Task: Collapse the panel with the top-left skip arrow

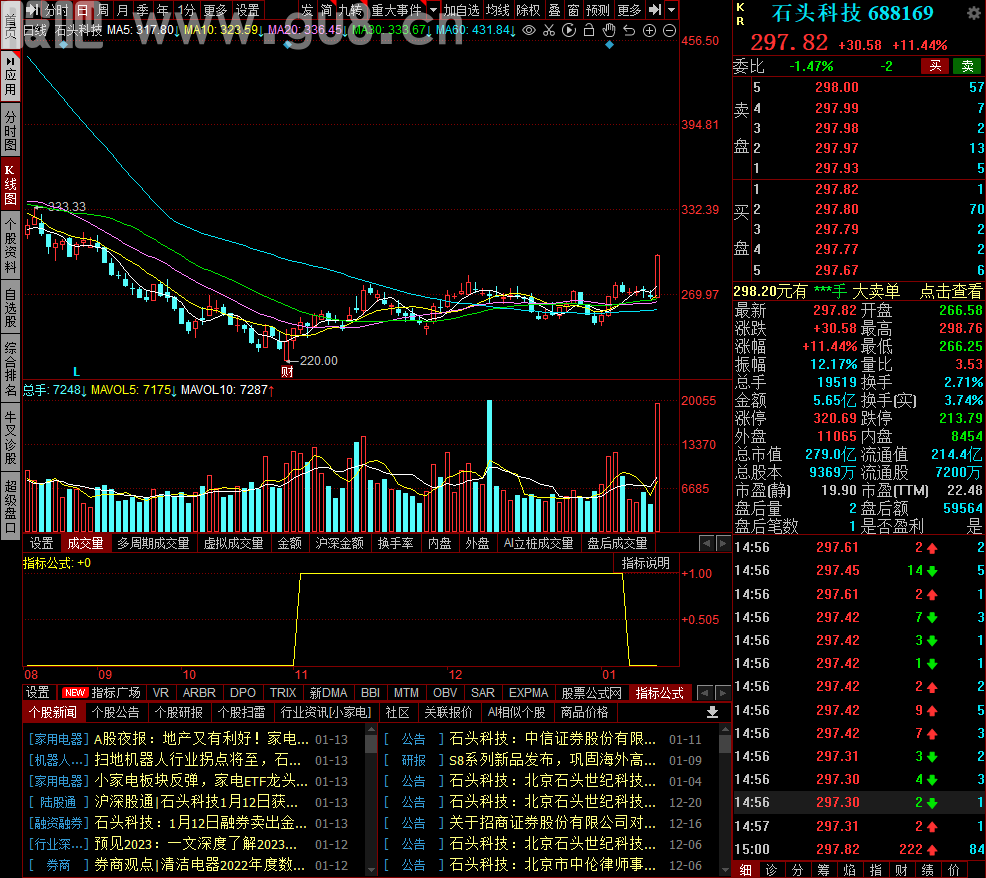Action: (x=33, y=9)
